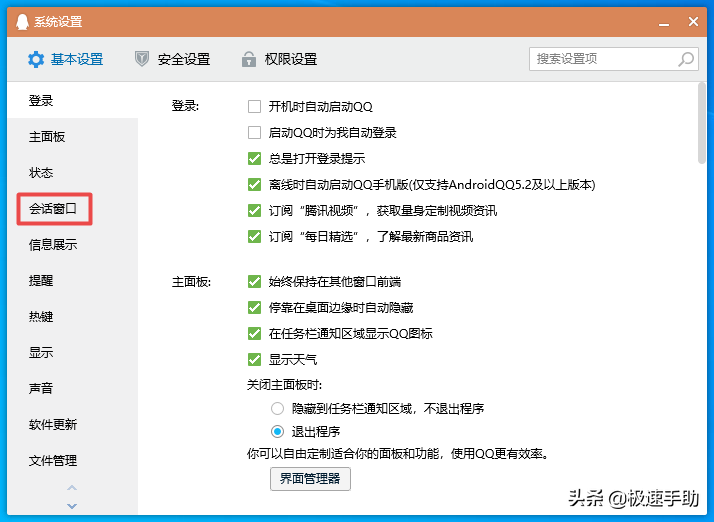Image resolution: width=714 pixels, height=522 pixels.
Task: Switch to 权限设置 tab
Action: point(280,59)
